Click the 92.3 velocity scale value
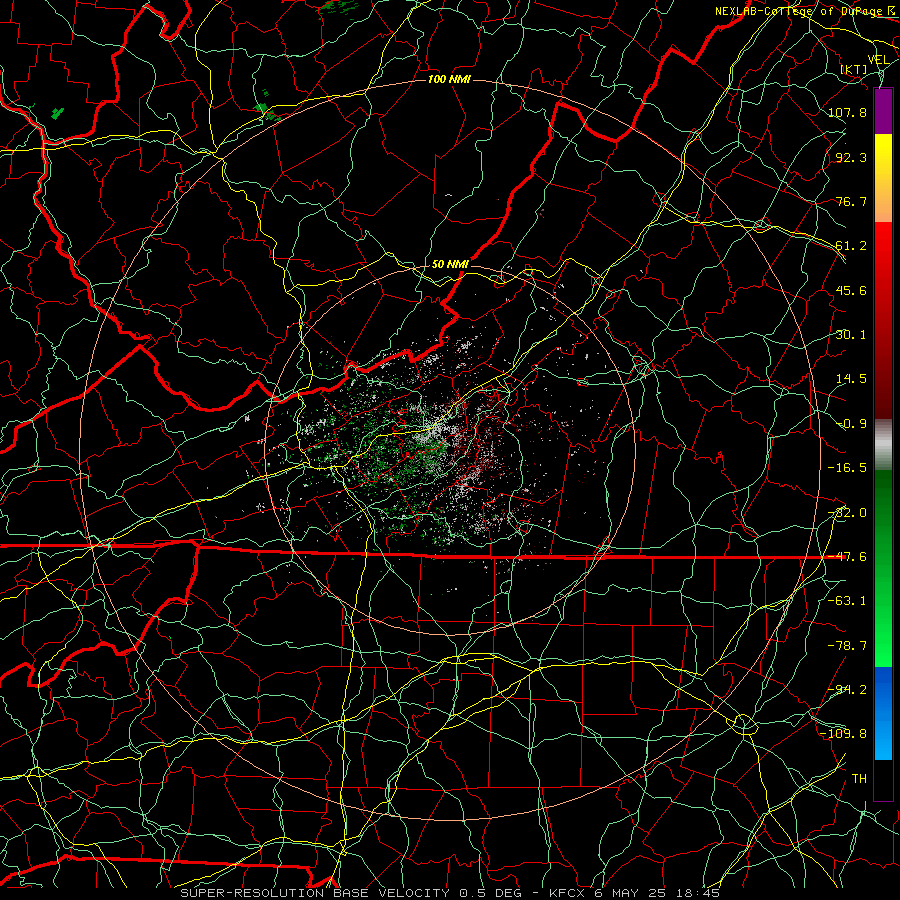 pos(851,157)
